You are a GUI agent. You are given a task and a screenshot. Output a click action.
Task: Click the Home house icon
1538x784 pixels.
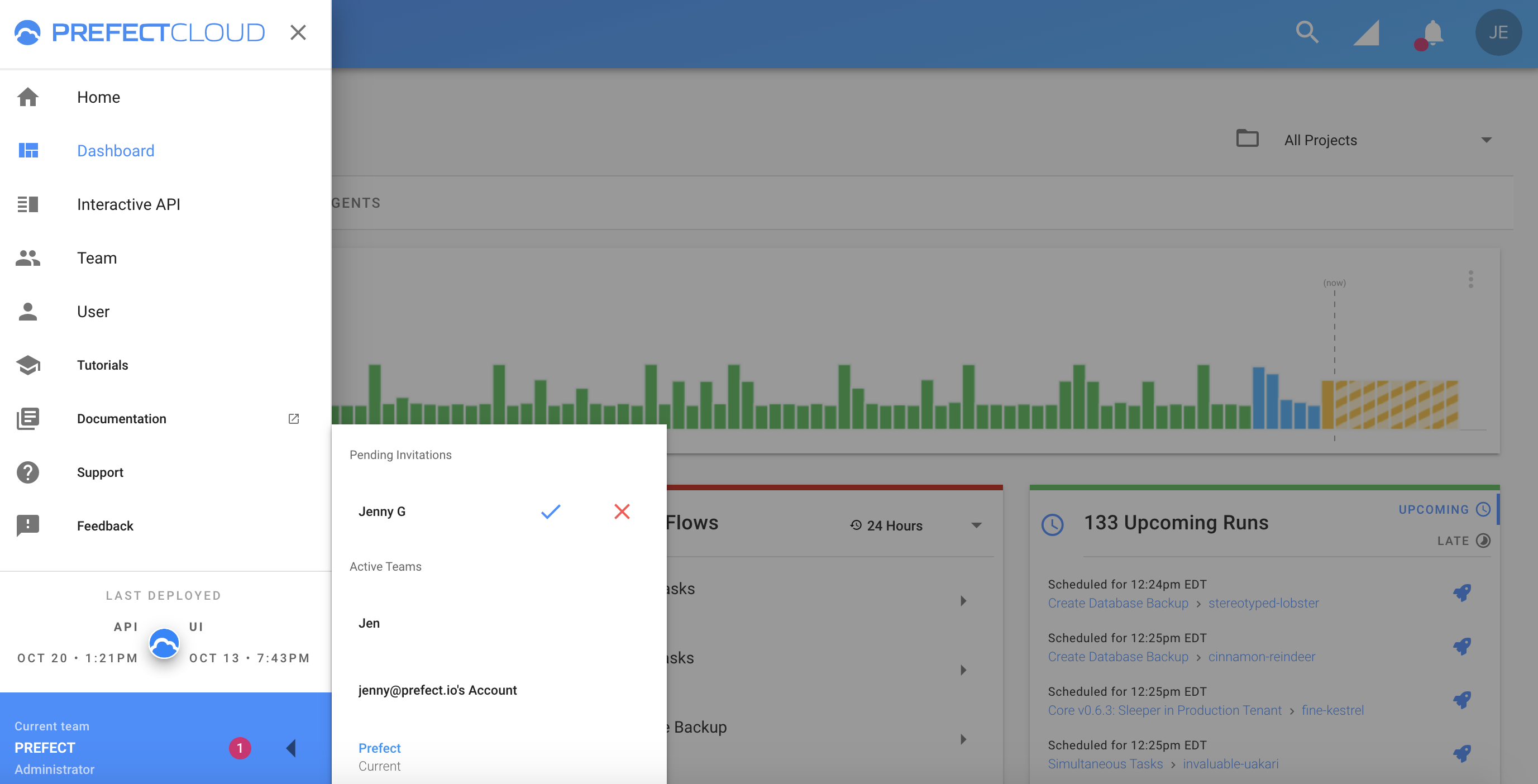tap(28, 97)
